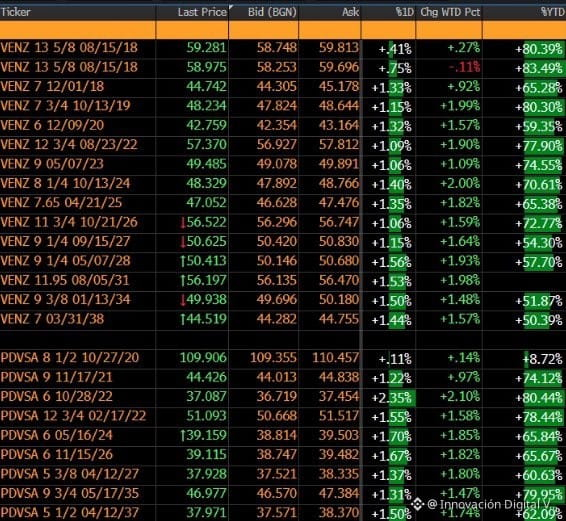Select the YTD value +83.49%
Viewport: 566px width, 521px height.
coord(539,68)
